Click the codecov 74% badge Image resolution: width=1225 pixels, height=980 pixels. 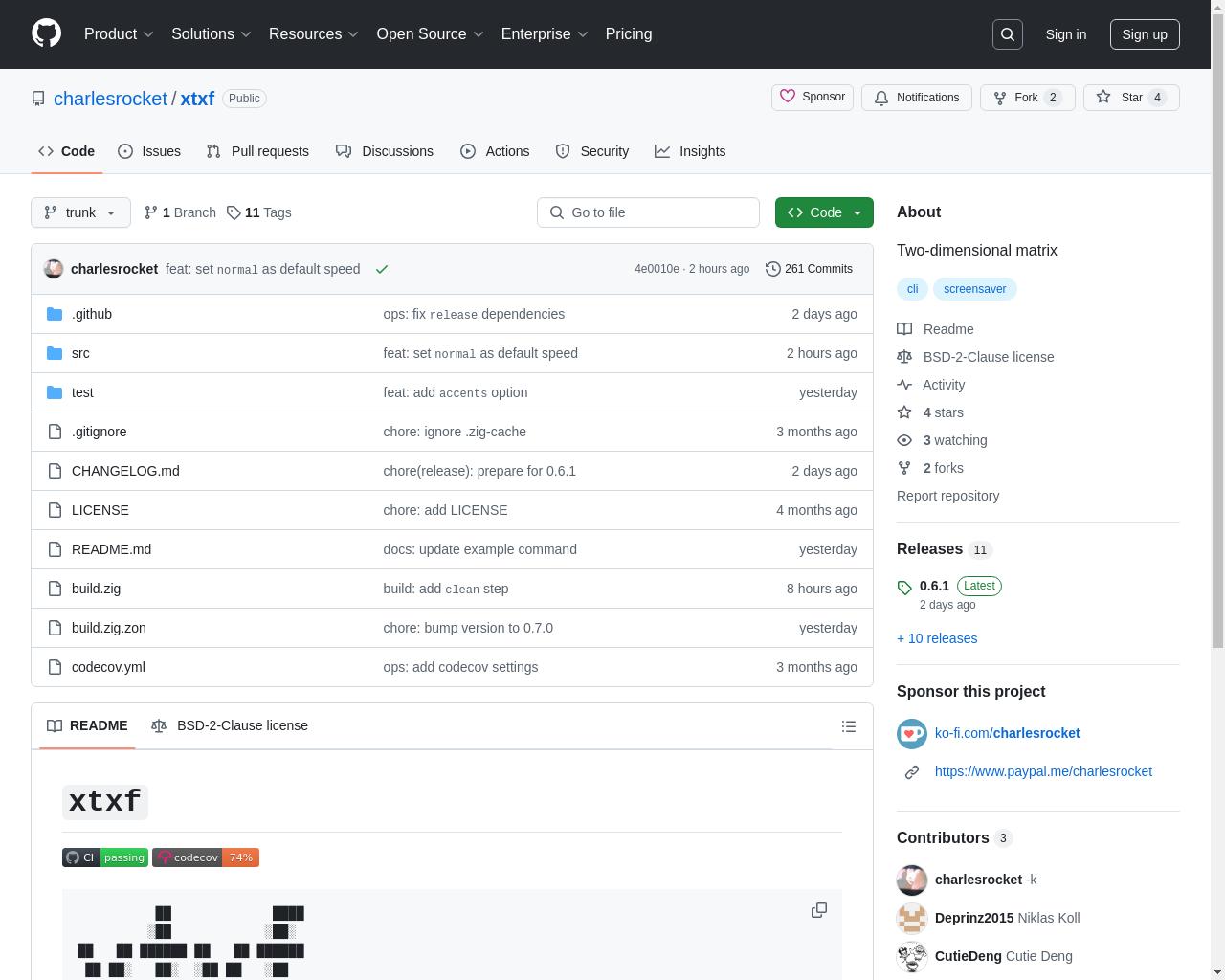[206, 857]
